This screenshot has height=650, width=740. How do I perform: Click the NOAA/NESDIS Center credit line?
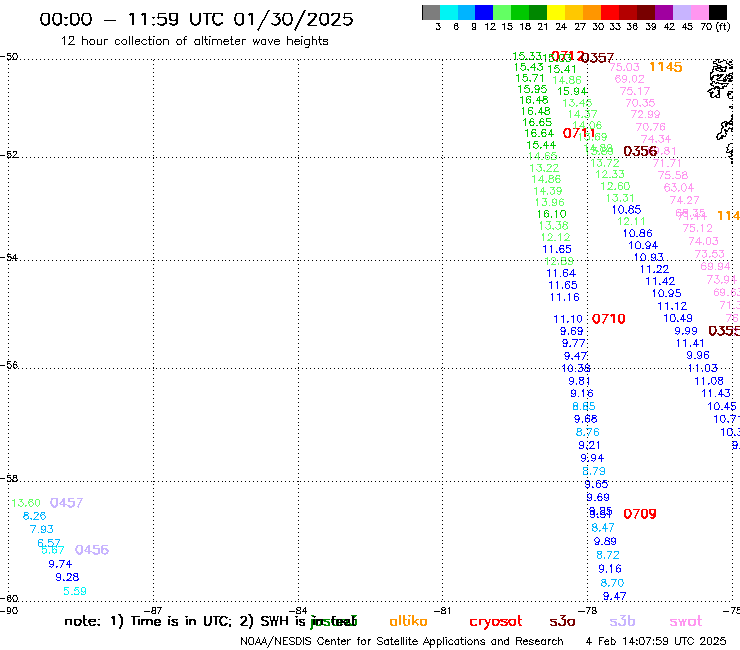coord(402,641)
